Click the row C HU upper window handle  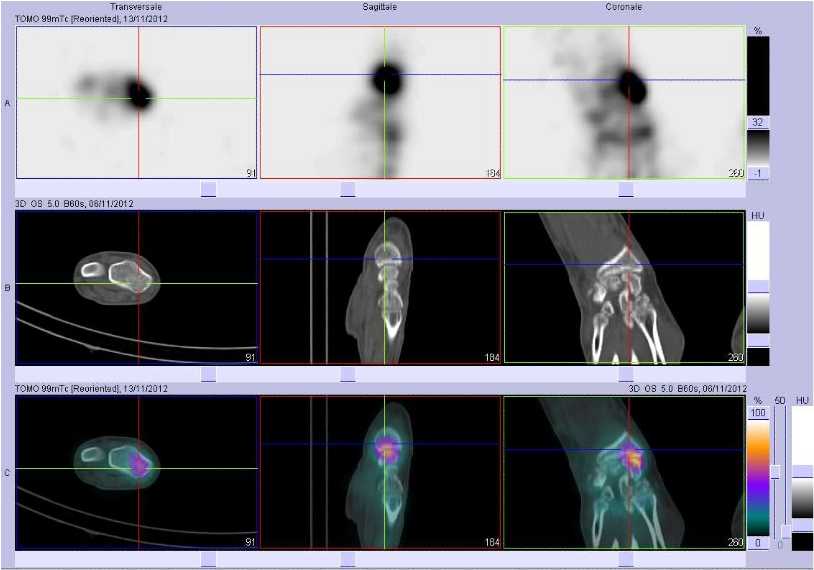[802, 471]
